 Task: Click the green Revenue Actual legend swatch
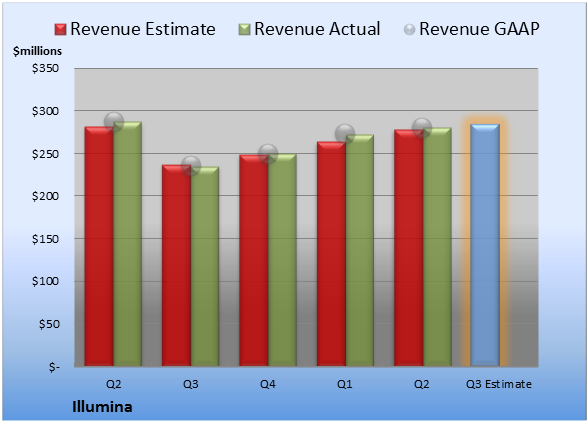[244, 29]
